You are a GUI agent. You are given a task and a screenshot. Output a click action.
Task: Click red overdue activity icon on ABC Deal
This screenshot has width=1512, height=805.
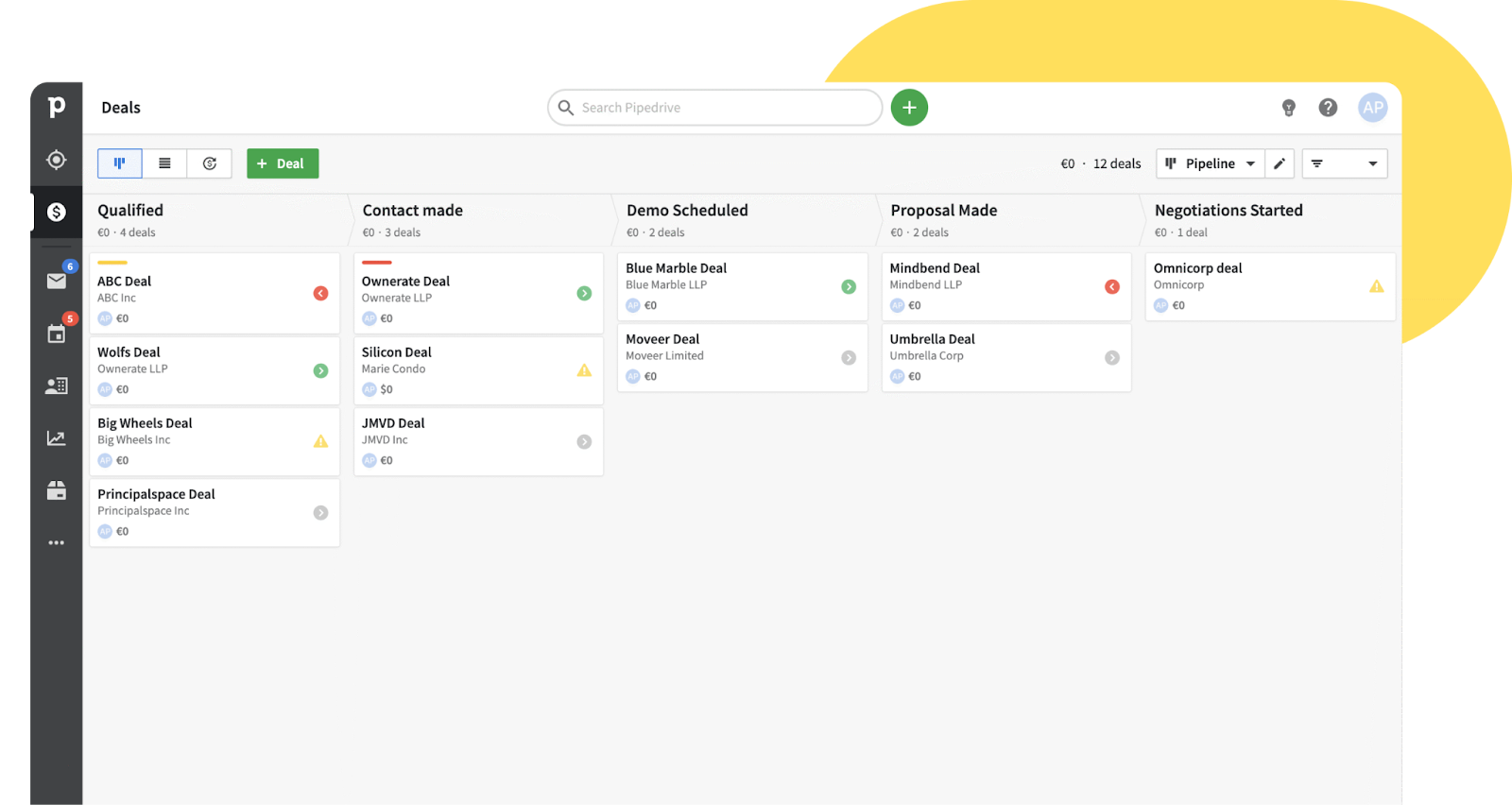[x=320, y=294]
